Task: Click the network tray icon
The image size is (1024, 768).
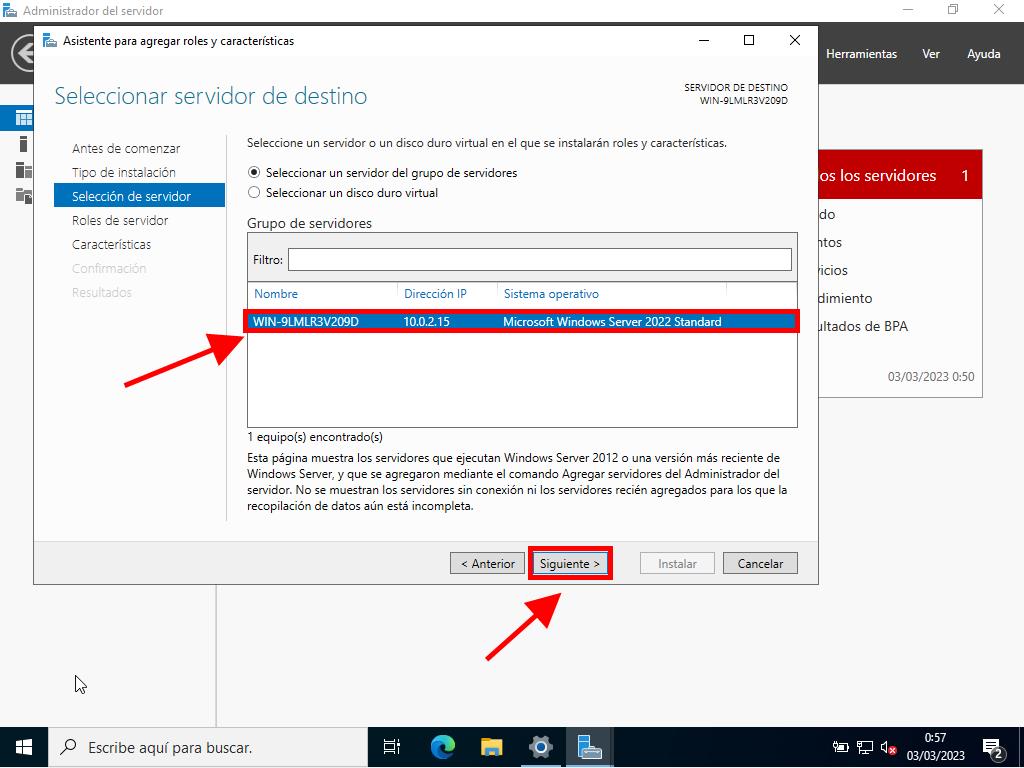Action: (865, 747)
